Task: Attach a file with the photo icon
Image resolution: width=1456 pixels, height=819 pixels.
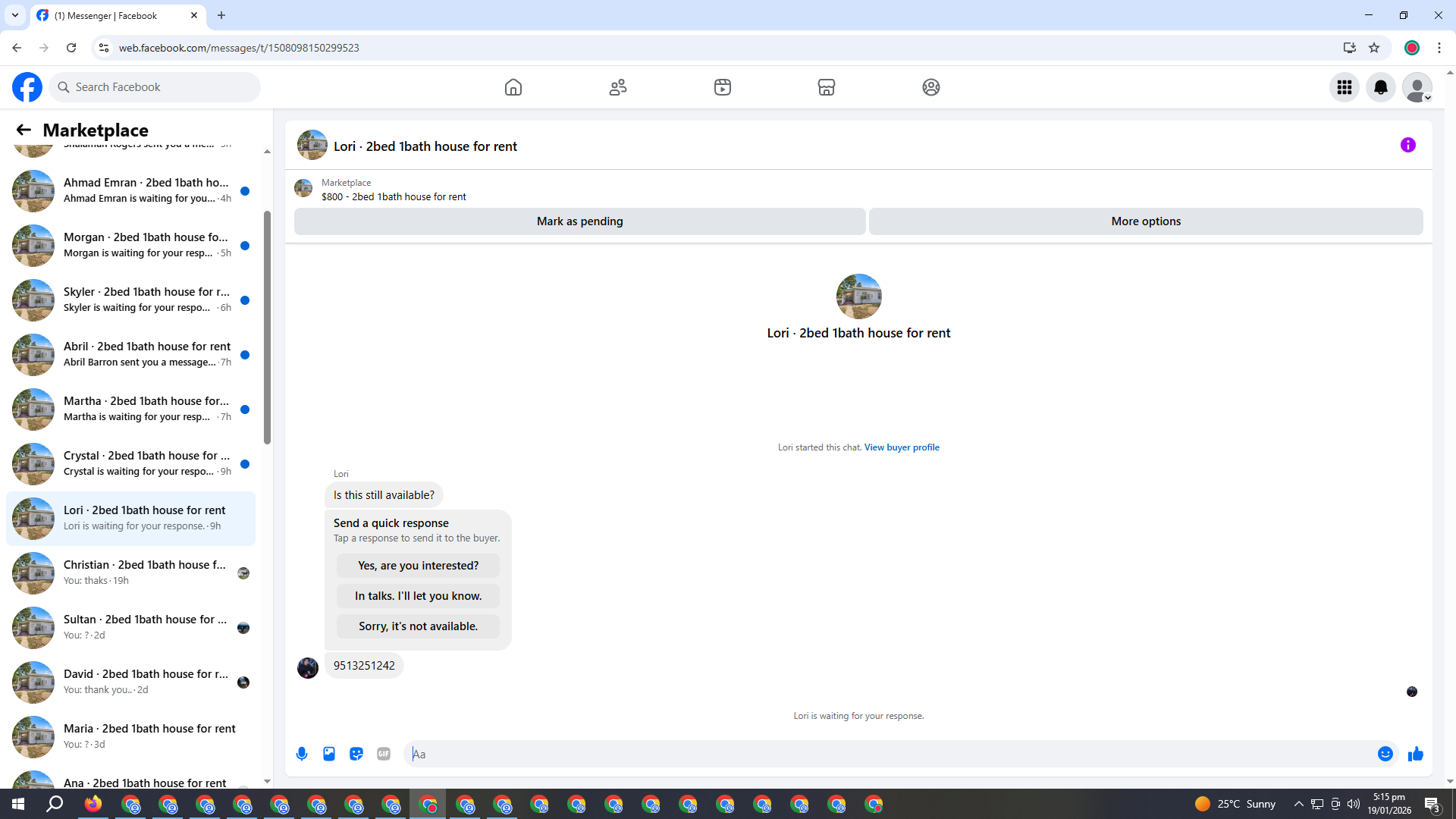Action: pos(329,754)
